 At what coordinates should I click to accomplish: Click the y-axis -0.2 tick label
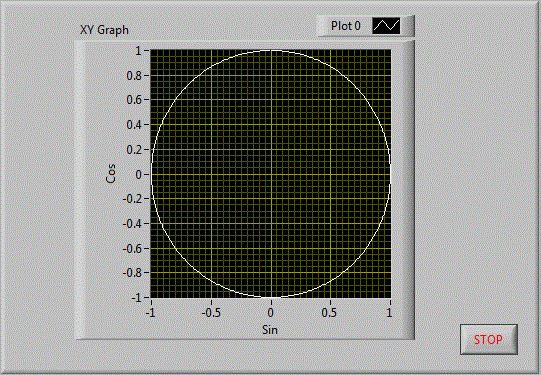[132, 199]
